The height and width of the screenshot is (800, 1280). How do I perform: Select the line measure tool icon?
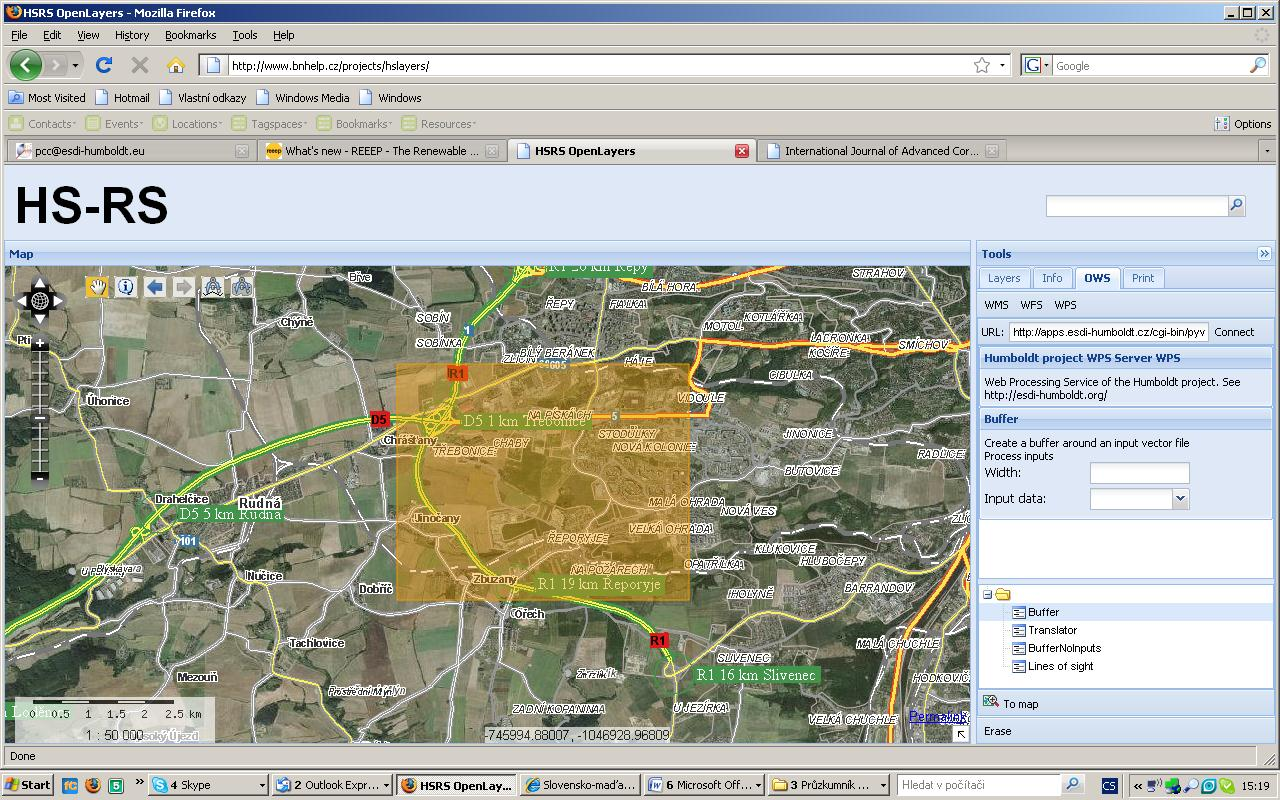212,287
